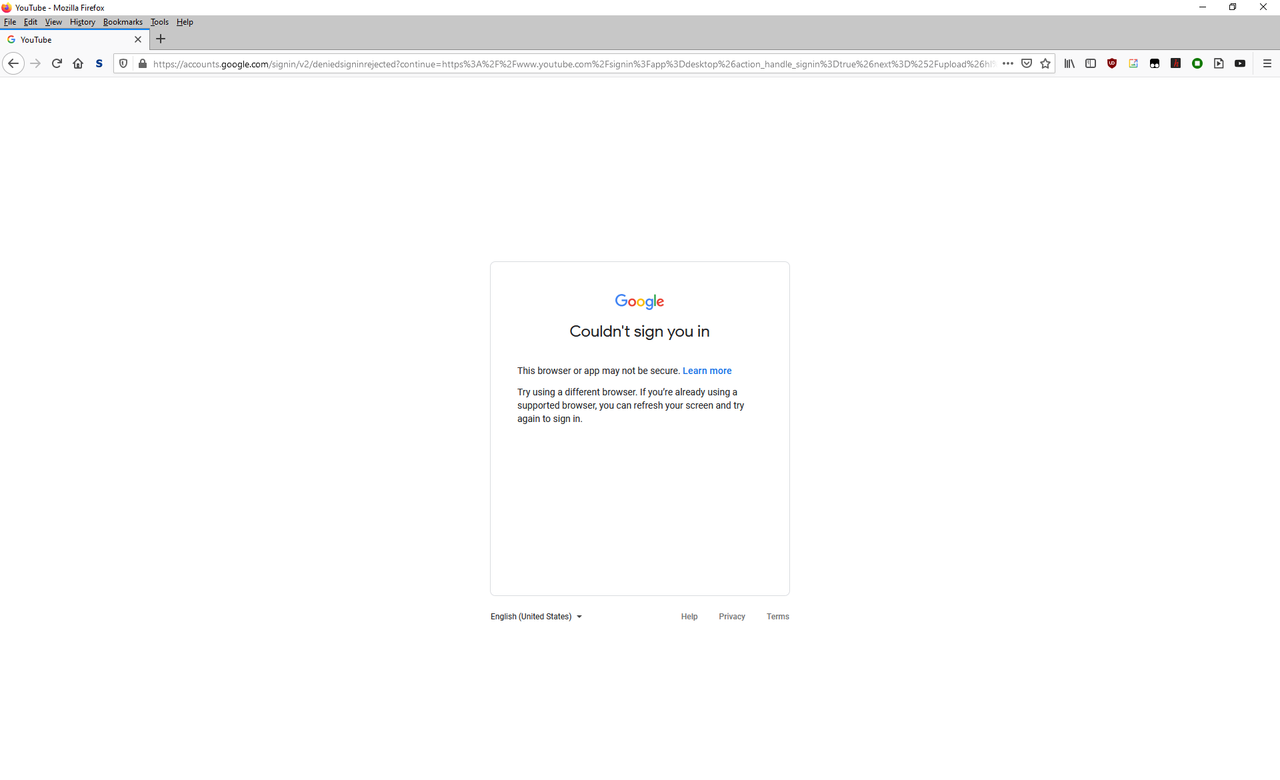
Task: Restore down the Firefox window
Action: pyautogui.click(x=1233, y=7)
